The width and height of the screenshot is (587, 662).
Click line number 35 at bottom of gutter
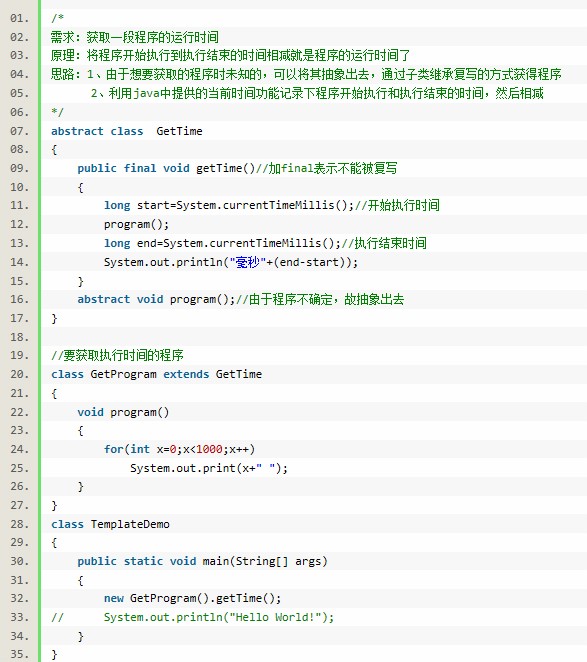[x=19, y=654]
